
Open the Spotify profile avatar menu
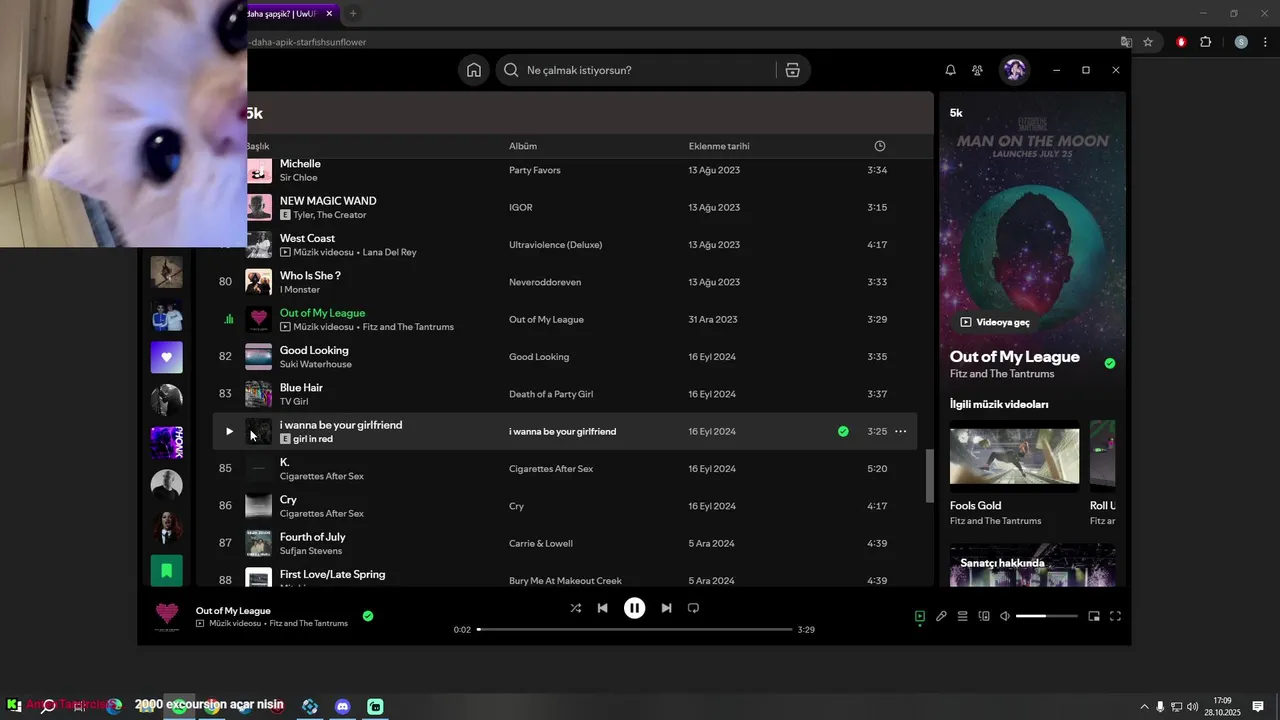click(x=1015, y=70)
